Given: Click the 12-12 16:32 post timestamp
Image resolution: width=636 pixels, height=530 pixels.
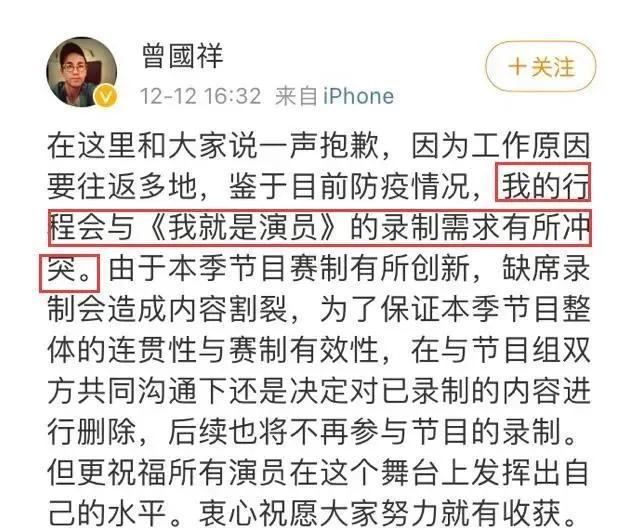Looking at the screenshot, I should point(200,97).
